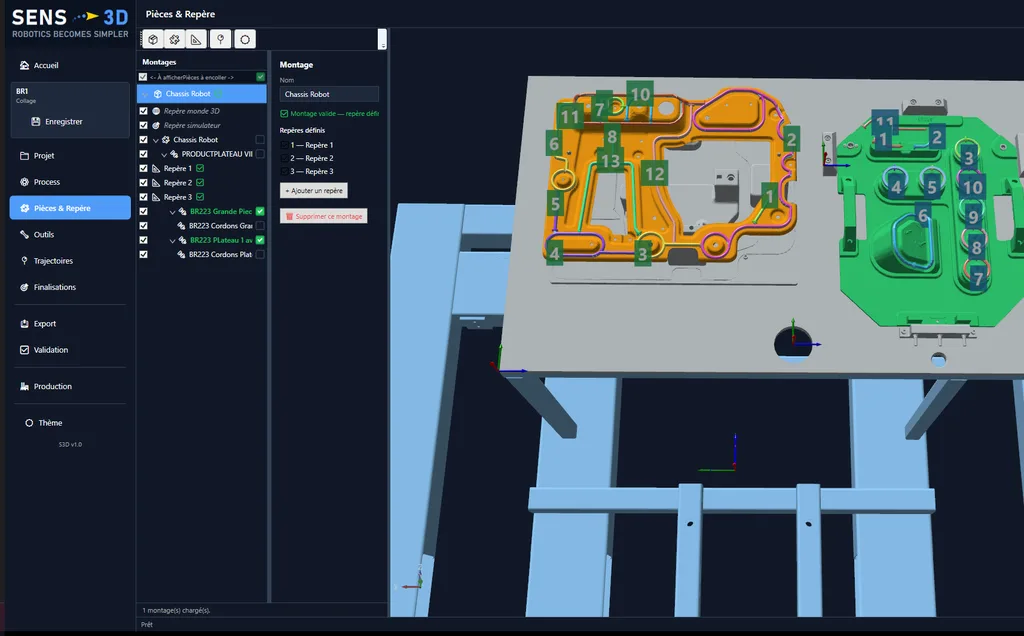1024x636 pixels.
Task: Click the wrench icon beside Outils
Action: click(x=25, y=234)
